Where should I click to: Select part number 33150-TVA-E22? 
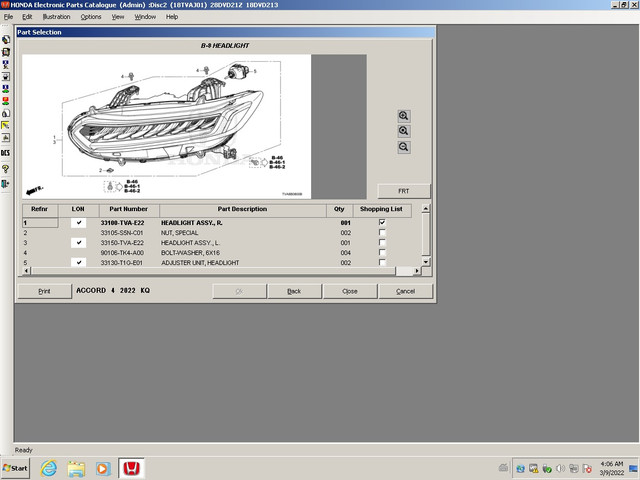tap(122, 243)
